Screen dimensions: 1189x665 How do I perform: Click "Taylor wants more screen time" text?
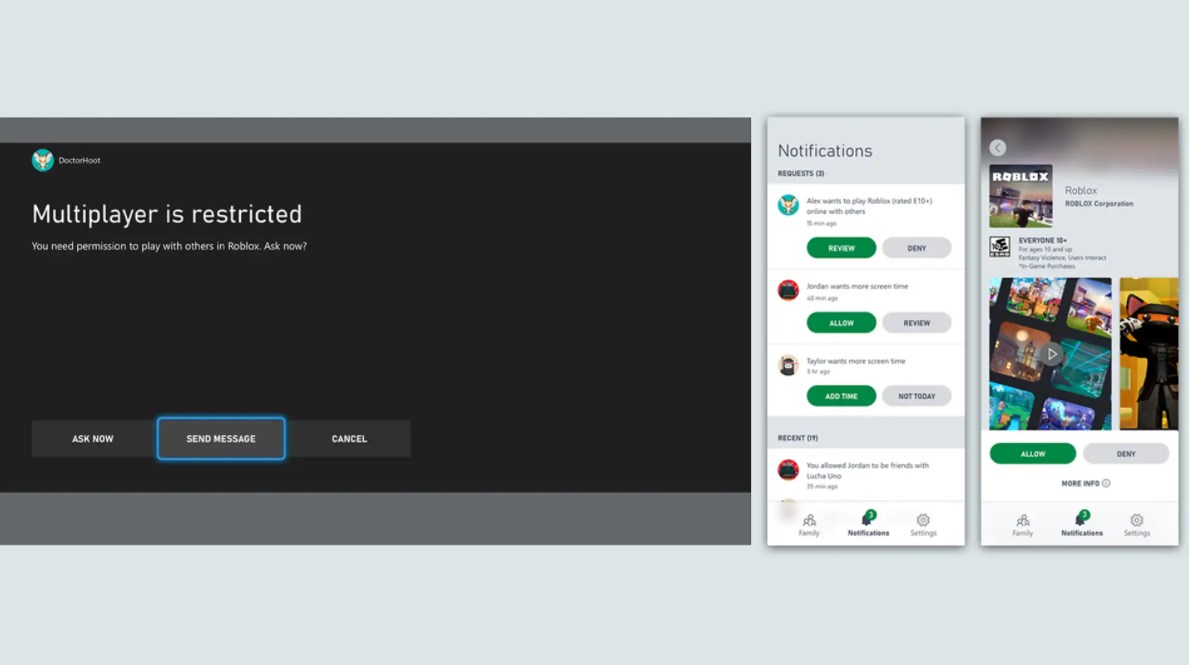pos(856,361)
